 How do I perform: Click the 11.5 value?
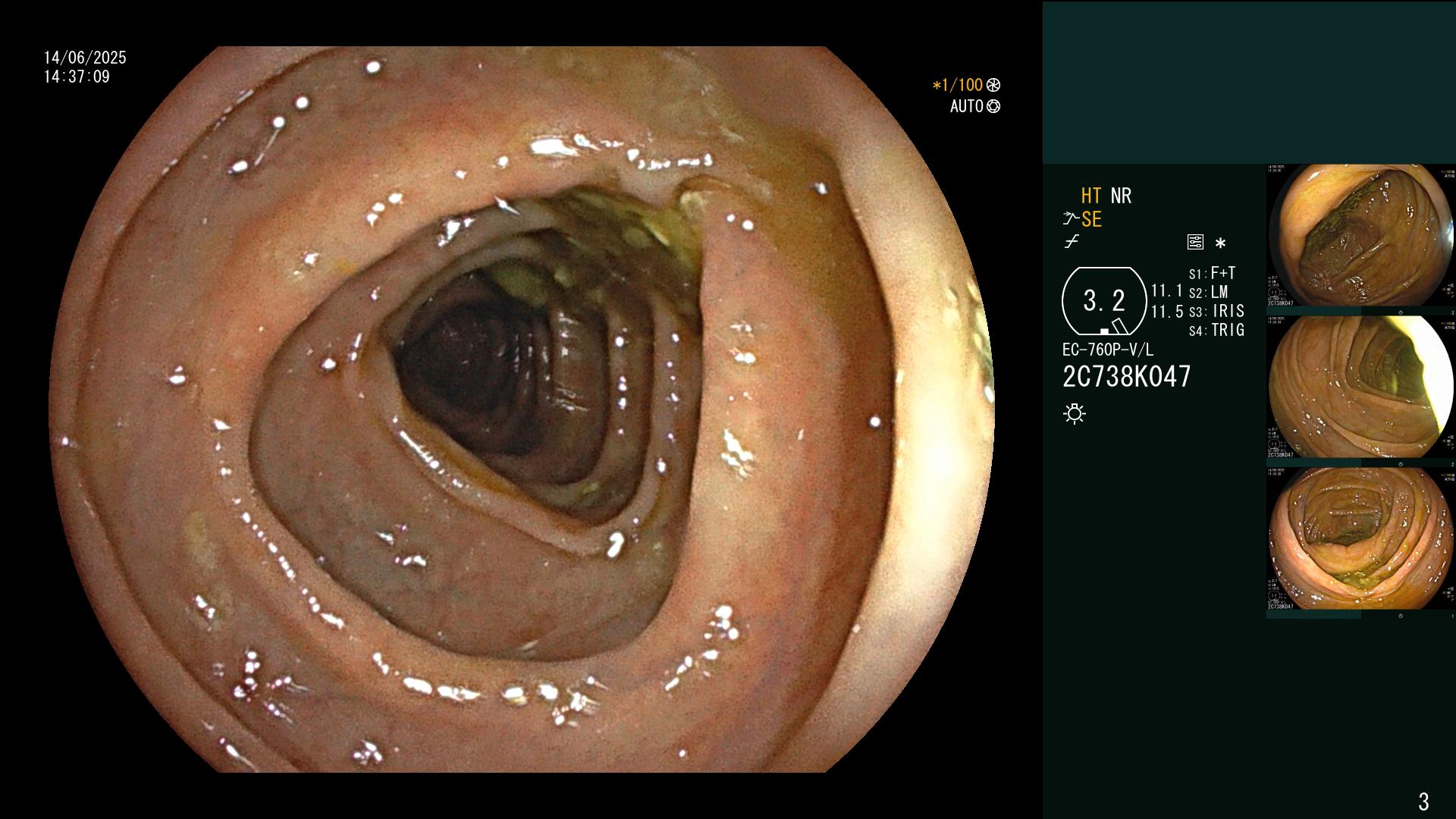pyautogui.click(x=1167, y=312)
